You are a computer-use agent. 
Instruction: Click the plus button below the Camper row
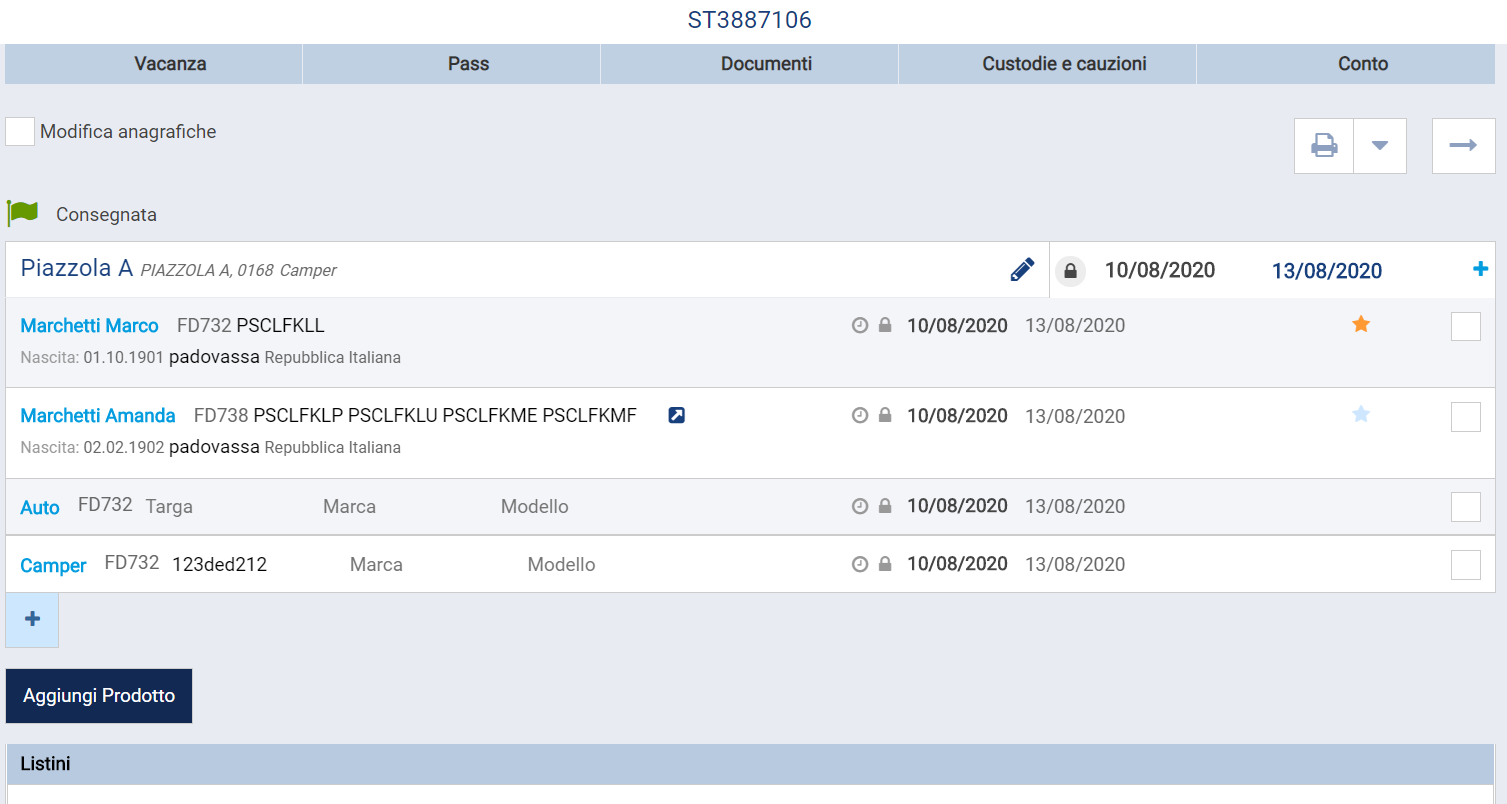(32, 620)
